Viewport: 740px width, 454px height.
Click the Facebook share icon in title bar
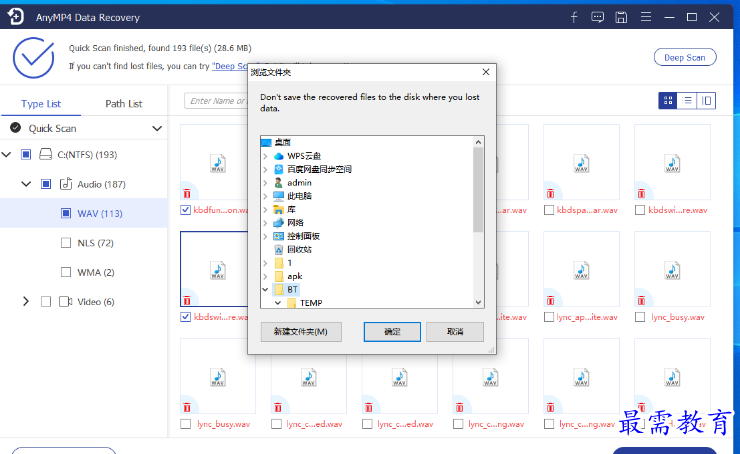(574, 17)
